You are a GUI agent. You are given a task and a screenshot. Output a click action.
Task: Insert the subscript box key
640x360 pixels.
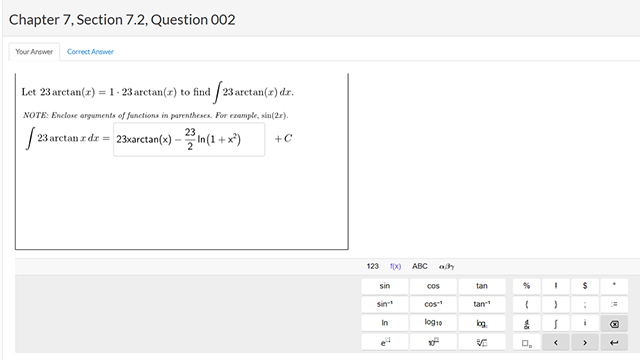(x=527, y=342)
